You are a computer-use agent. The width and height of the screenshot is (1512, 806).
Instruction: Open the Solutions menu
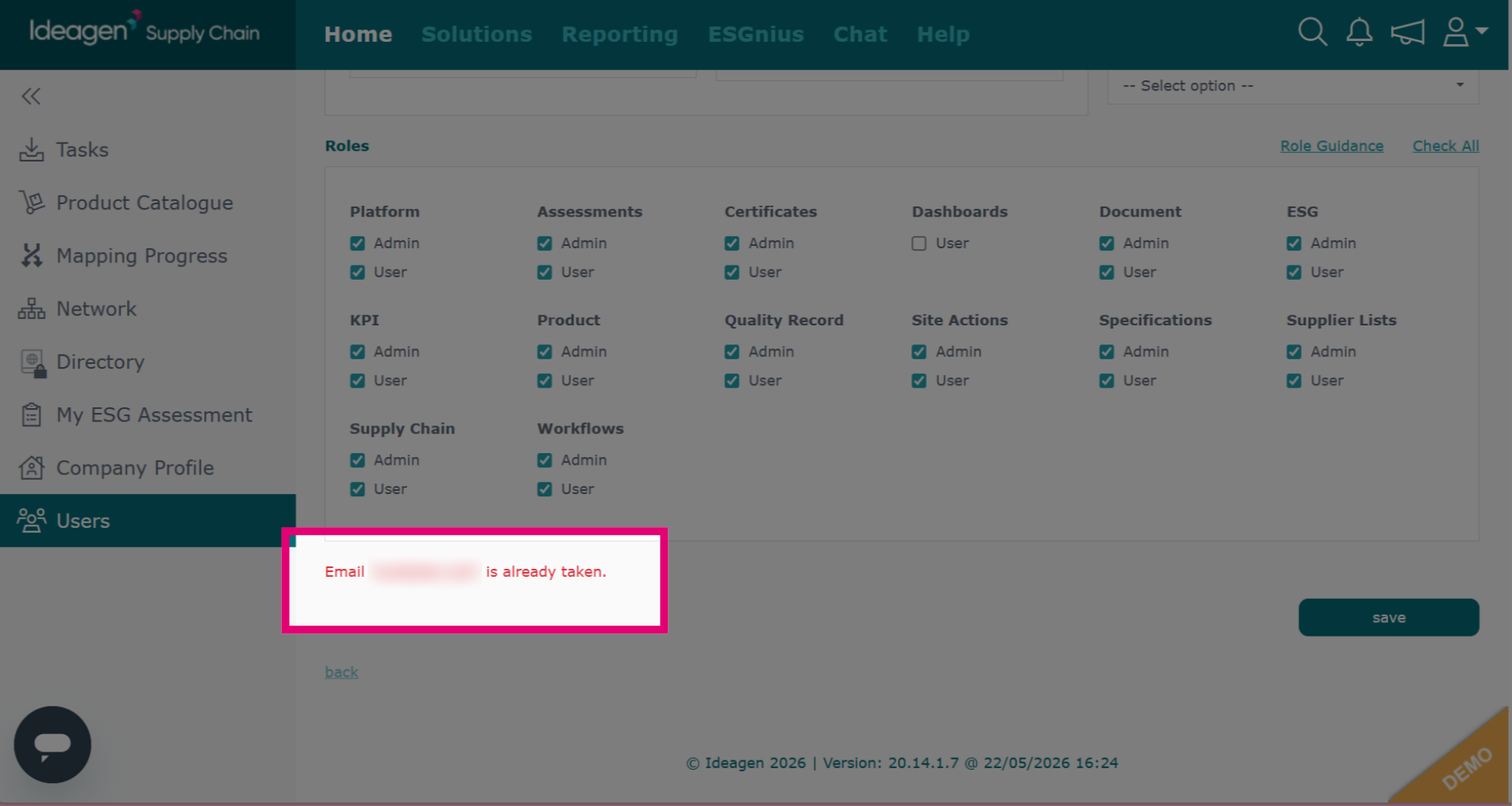476,34
